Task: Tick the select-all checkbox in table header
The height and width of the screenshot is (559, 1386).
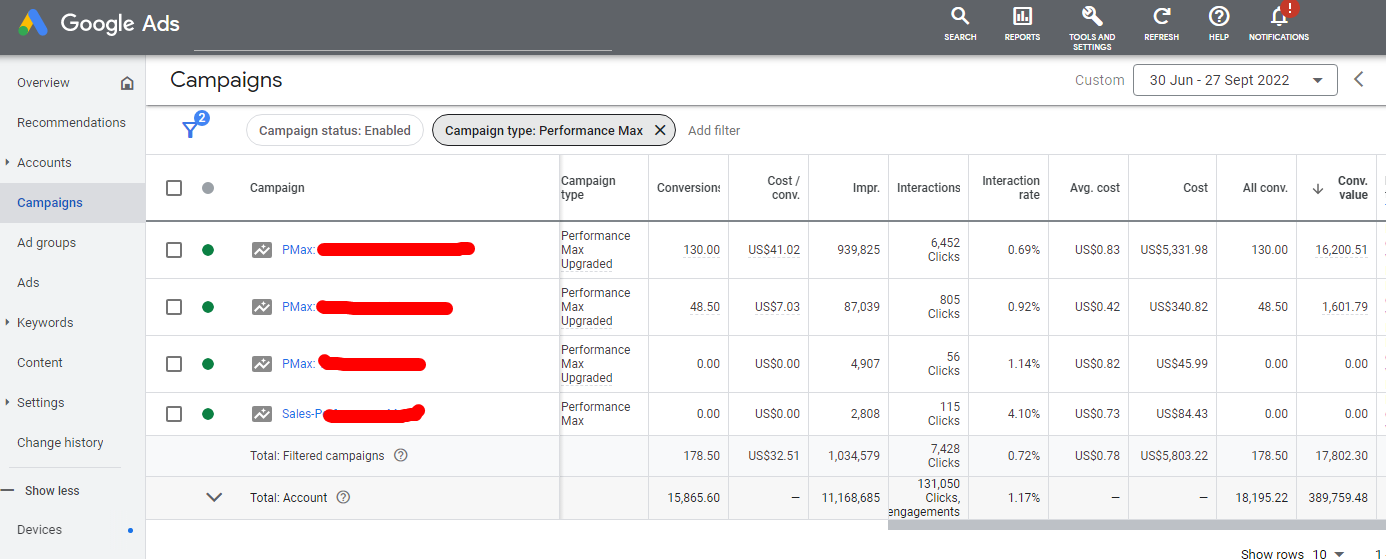Action: [174, 188]
